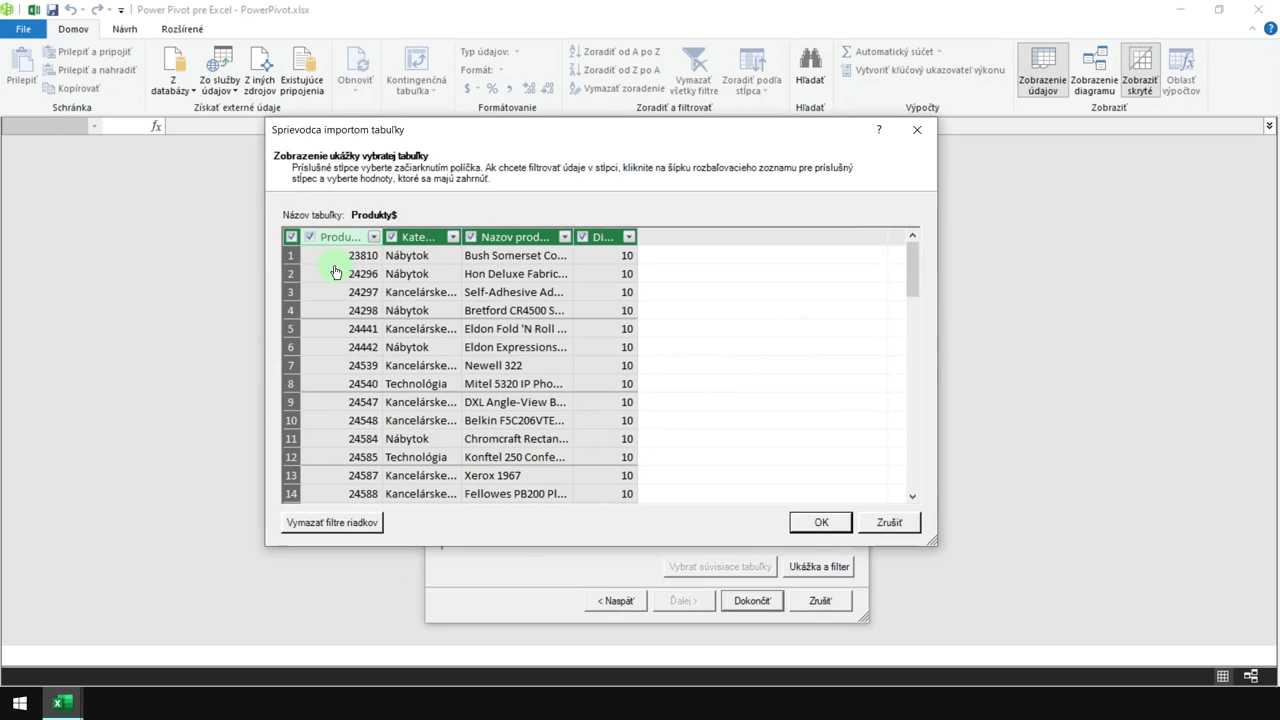The image size is (1280, 720).
Task: Uncheck the Produ... column checkbox
Action: click(310, 237)
